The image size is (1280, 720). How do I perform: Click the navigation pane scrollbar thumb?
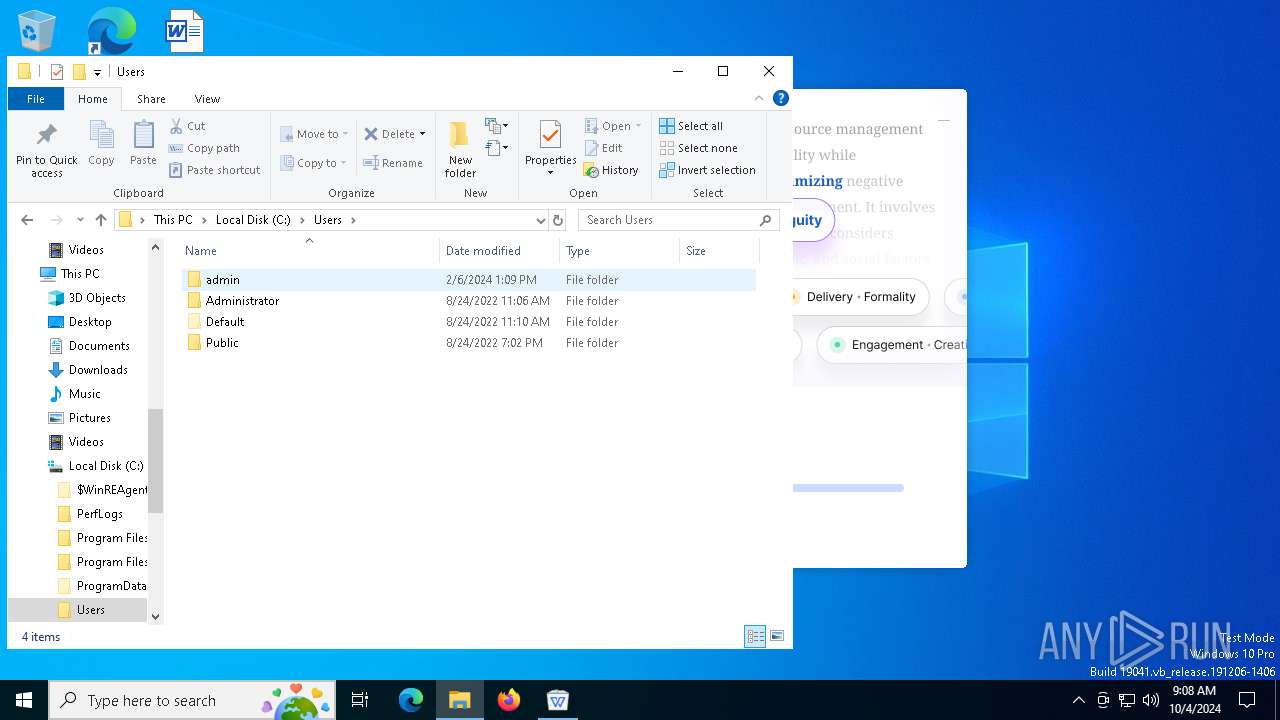[155, 460]
